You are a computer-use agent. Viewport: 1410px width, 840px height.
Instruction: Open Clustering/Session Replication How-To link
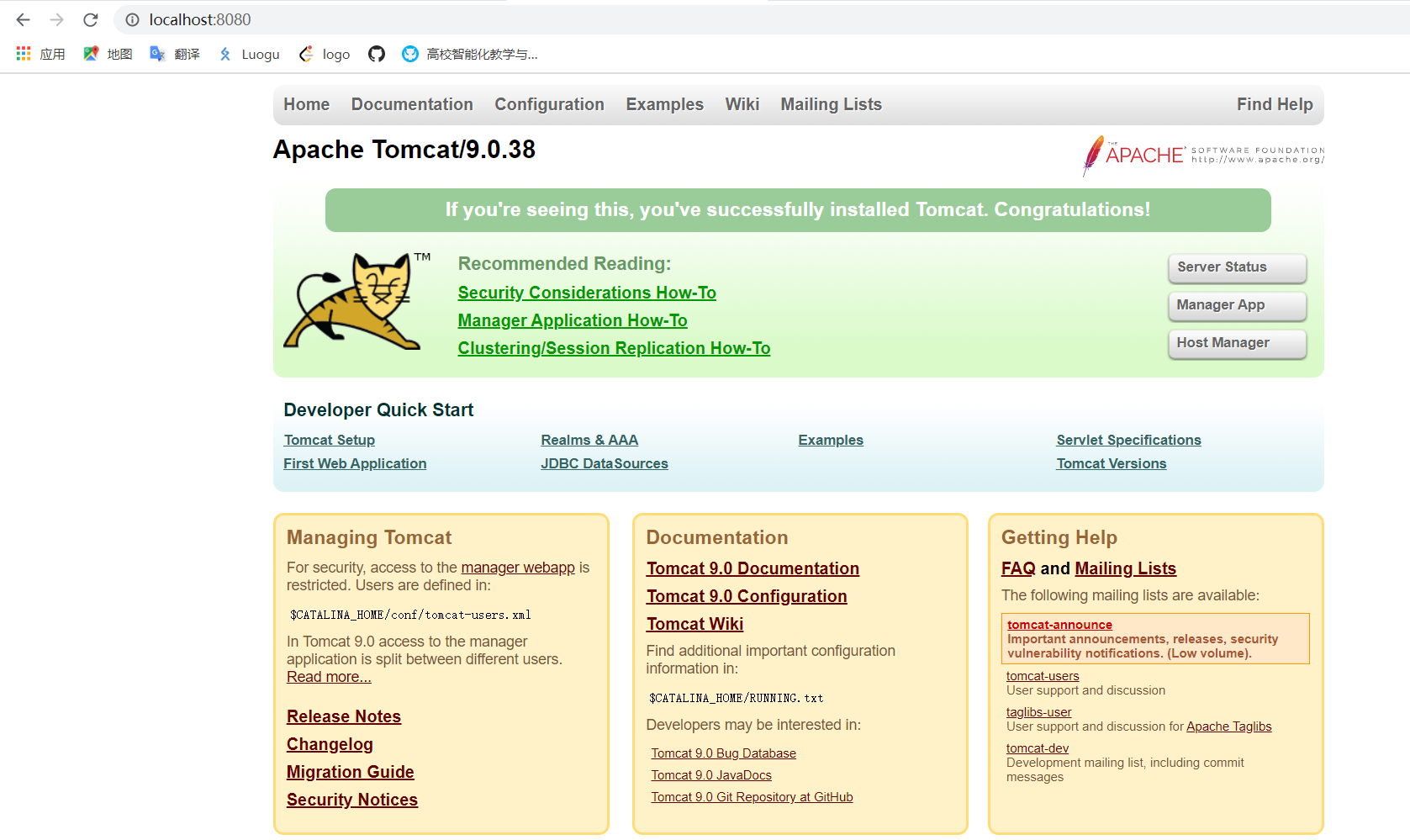[614, 348]
